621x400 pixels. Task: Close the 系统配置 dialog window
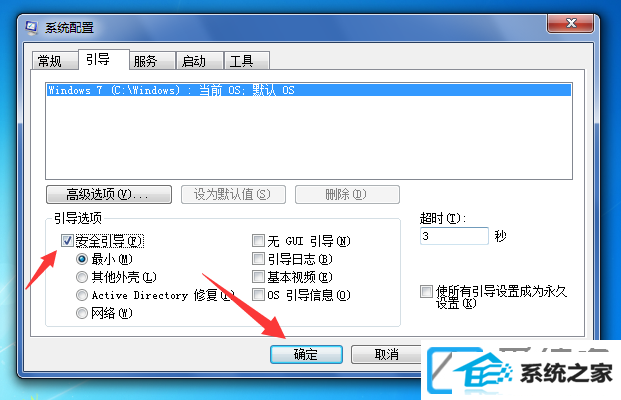570,23
